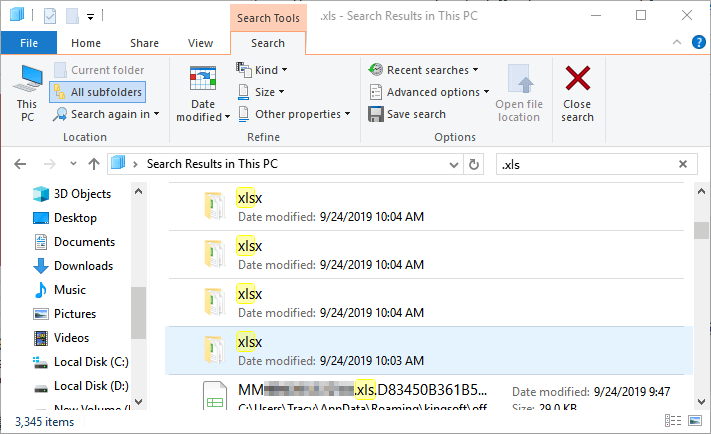
Task: Click the Up arrow navigation button
Action: coord(94,164)
